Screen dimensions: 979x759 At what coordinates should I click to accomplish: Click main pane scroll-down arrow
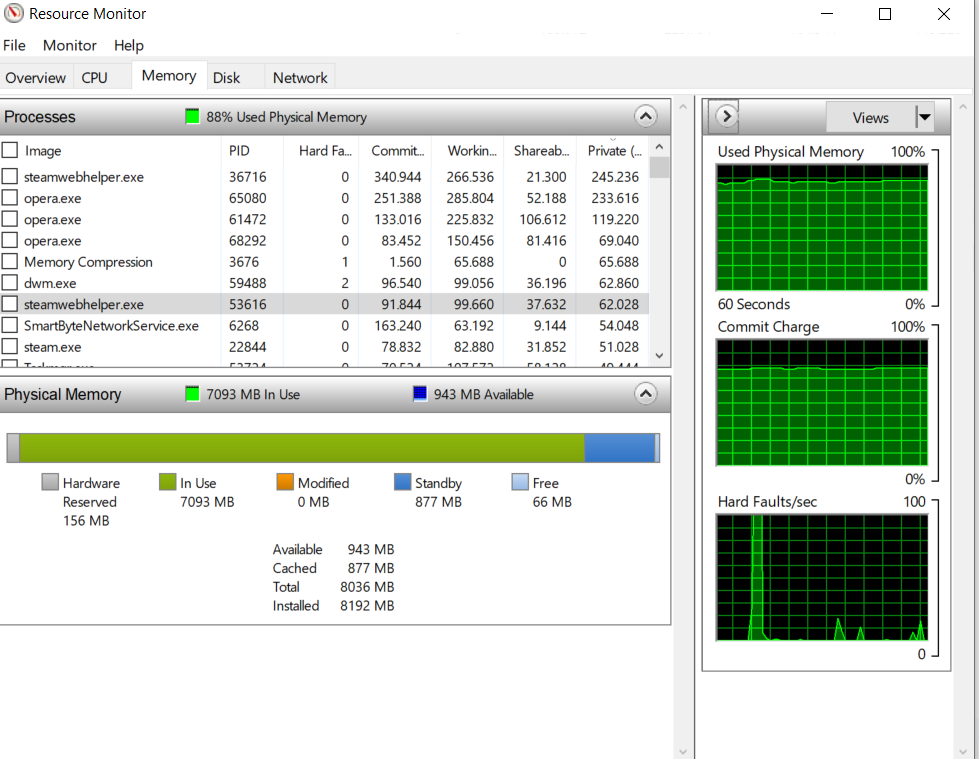tap(682, 752)
